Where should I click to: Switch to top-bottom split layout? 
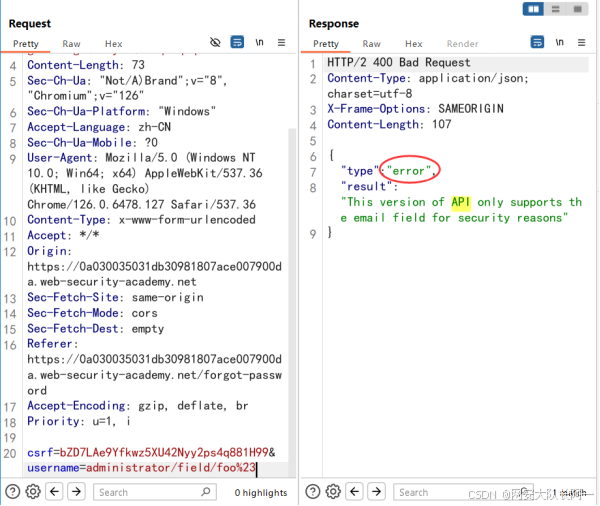pyautogui.click(x=557, y=9)
